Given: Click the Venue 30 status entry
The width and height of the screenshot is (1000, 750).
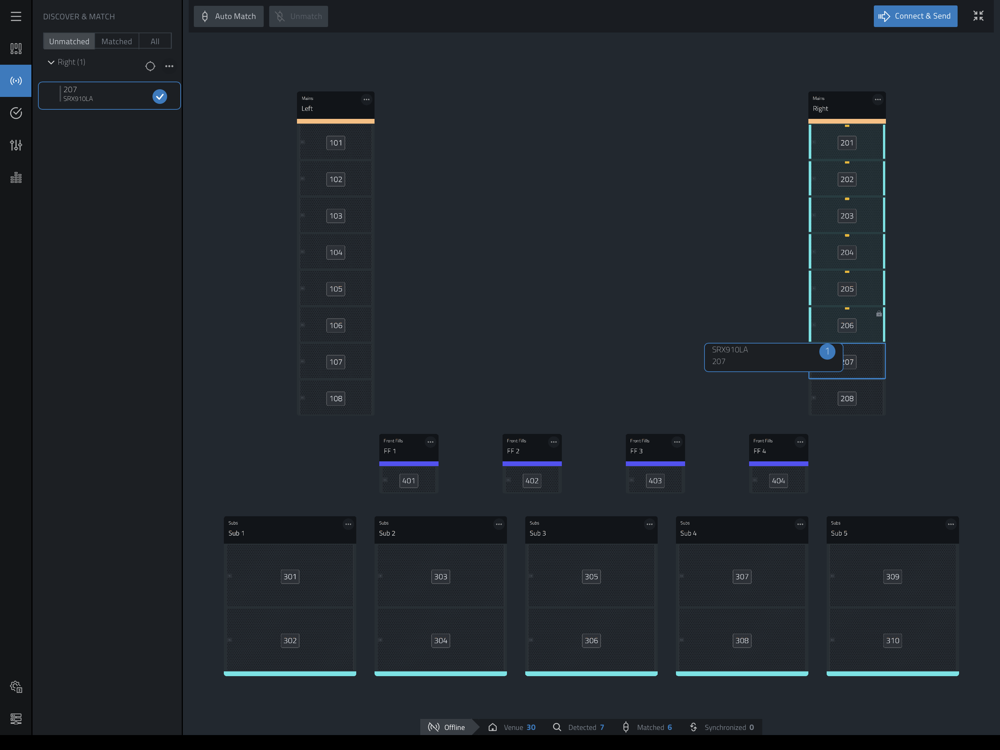Looking at the screenshot, I should click(512, 727).
